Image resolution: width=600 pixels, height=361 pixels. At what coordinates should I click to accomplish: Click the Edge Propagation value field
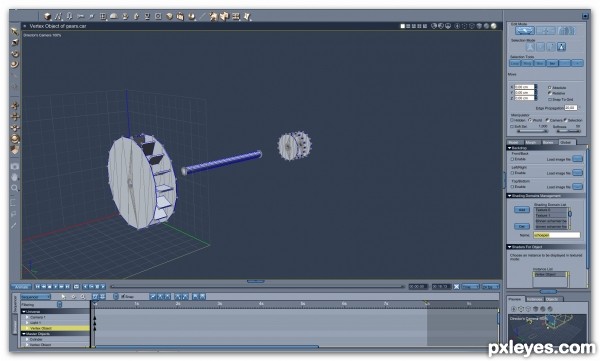[571, 108]
